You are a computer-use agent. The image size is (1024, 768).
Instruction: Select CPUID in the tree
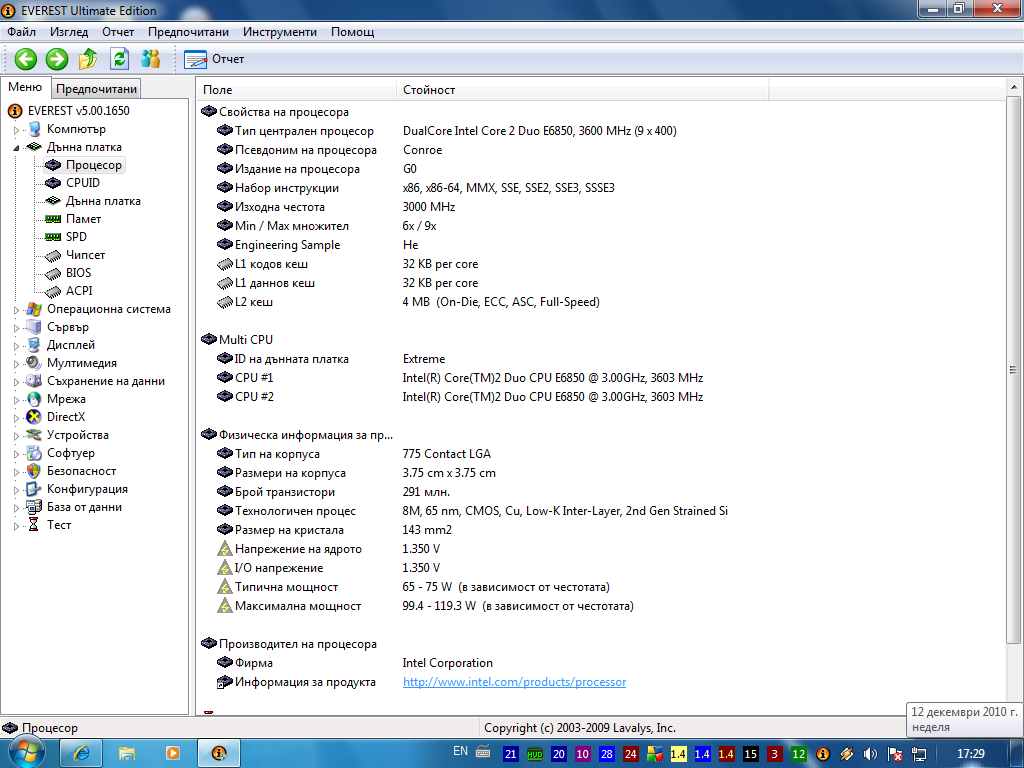coord(83,183)
